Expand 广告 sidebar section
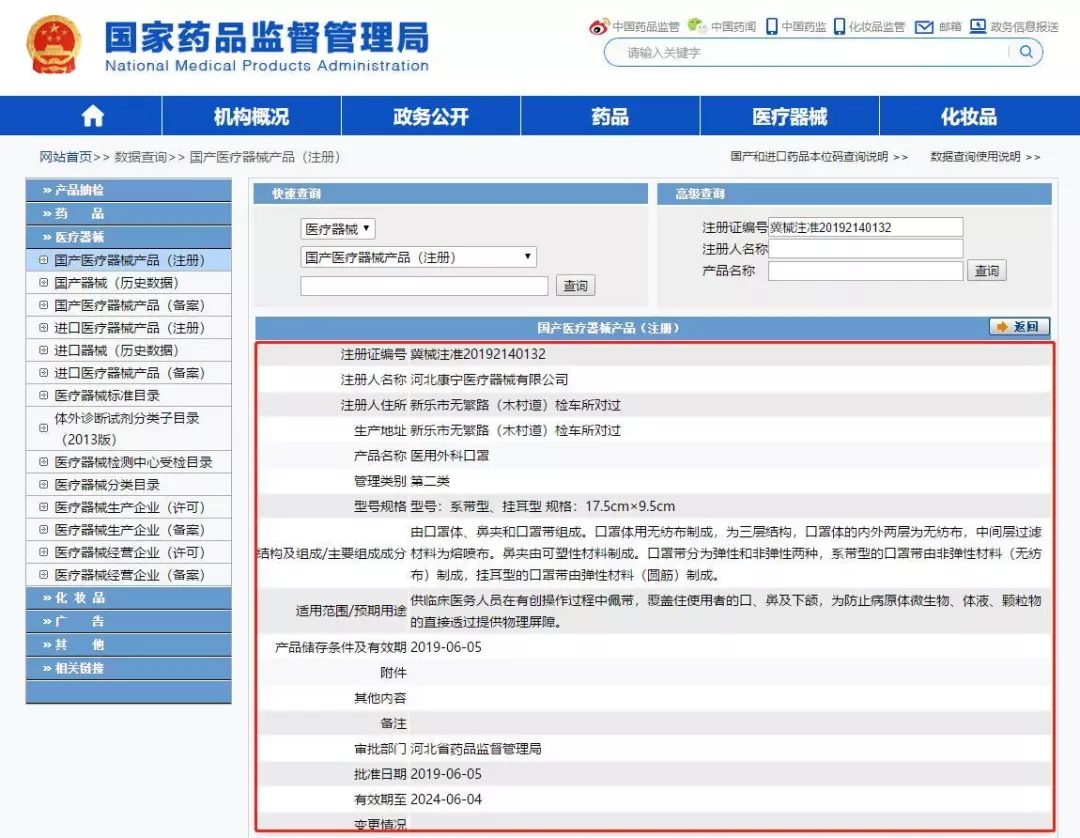Image resolution: width=1080 pixels, height=838 pixels. [x=128, y=621]
